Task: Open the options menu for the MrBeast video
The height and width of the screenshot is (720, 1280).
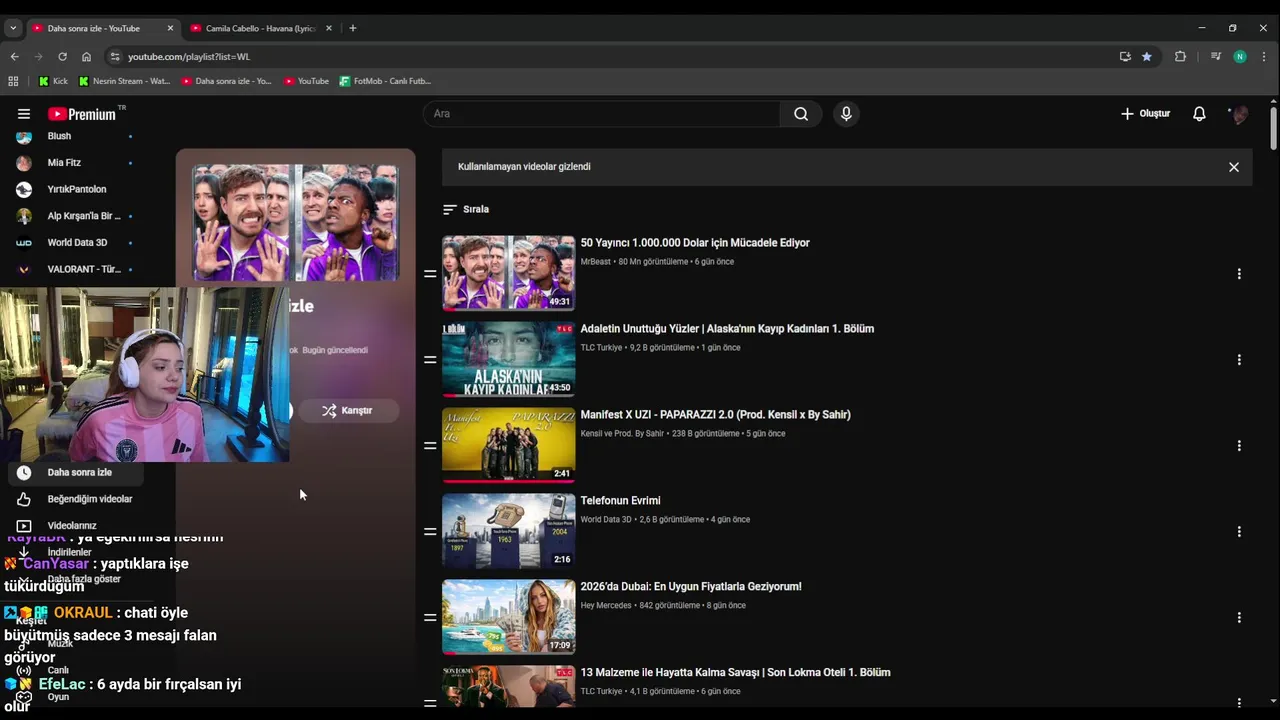Action: coord(1239,274)
